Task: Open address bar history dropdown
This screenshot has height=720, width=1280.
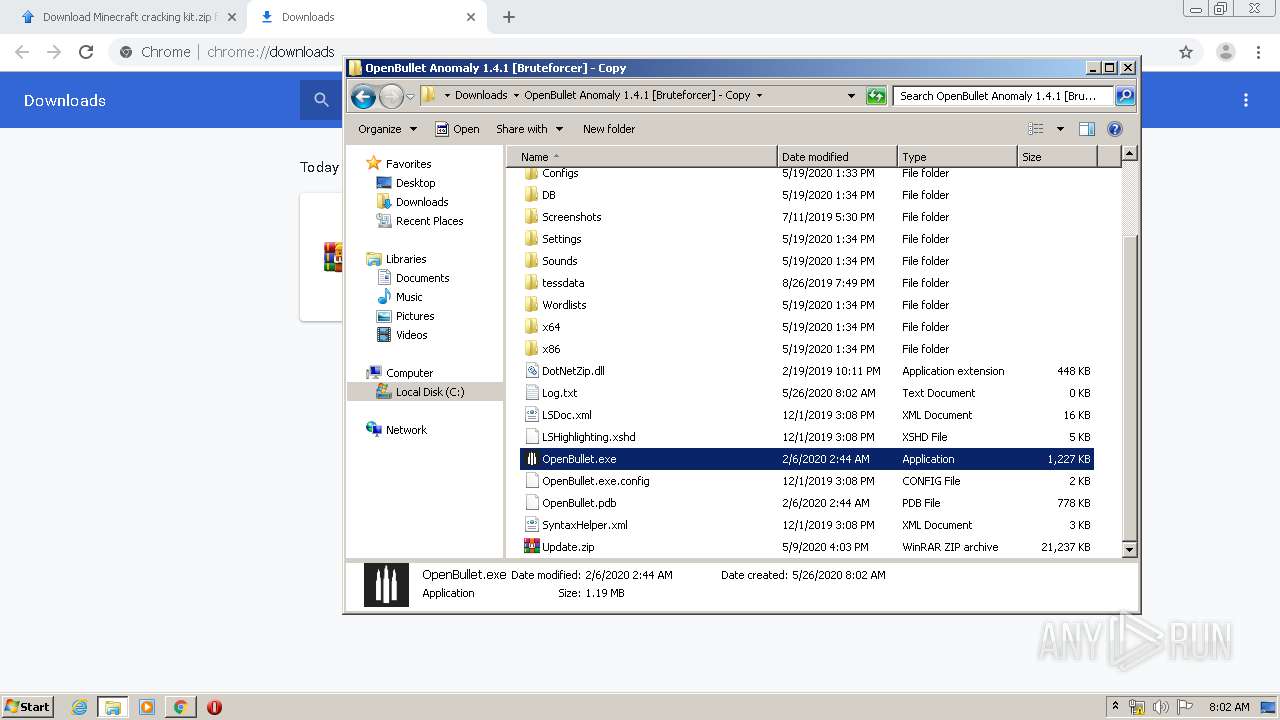Action: click(851, 96)
